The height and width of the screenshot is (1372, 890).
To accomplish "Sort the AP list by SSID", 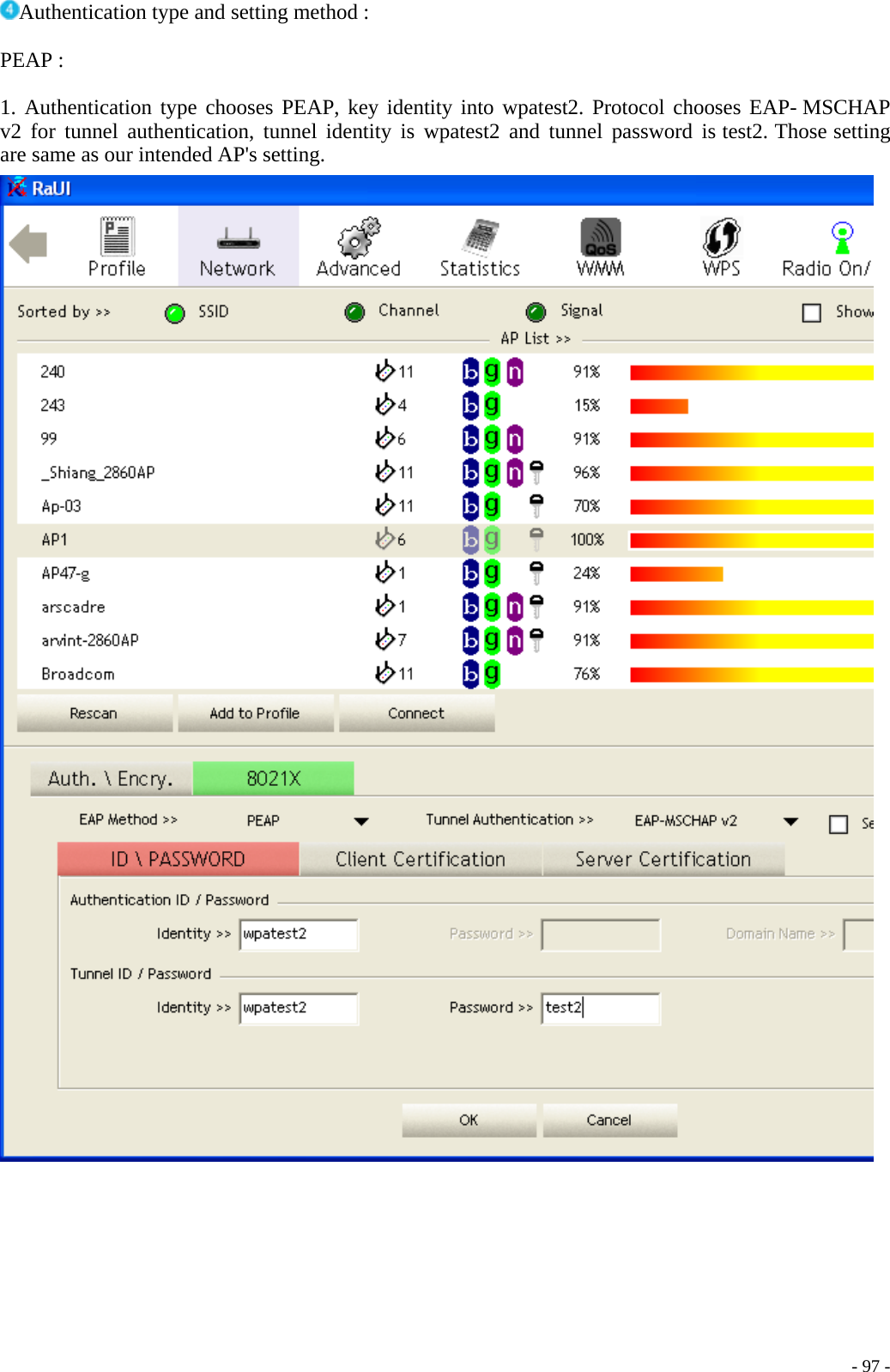I will tap(175, 312).
